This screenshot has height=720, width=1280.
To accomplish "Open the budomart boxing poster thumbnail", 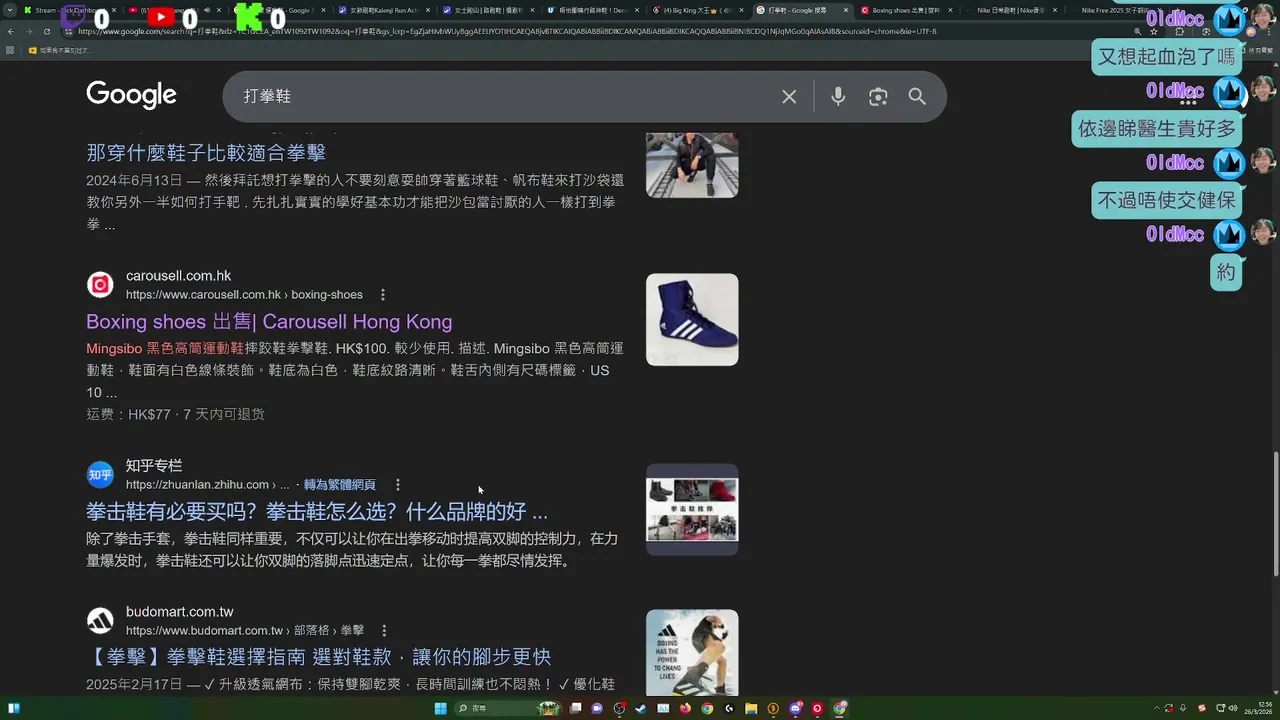I will point(692,652).
